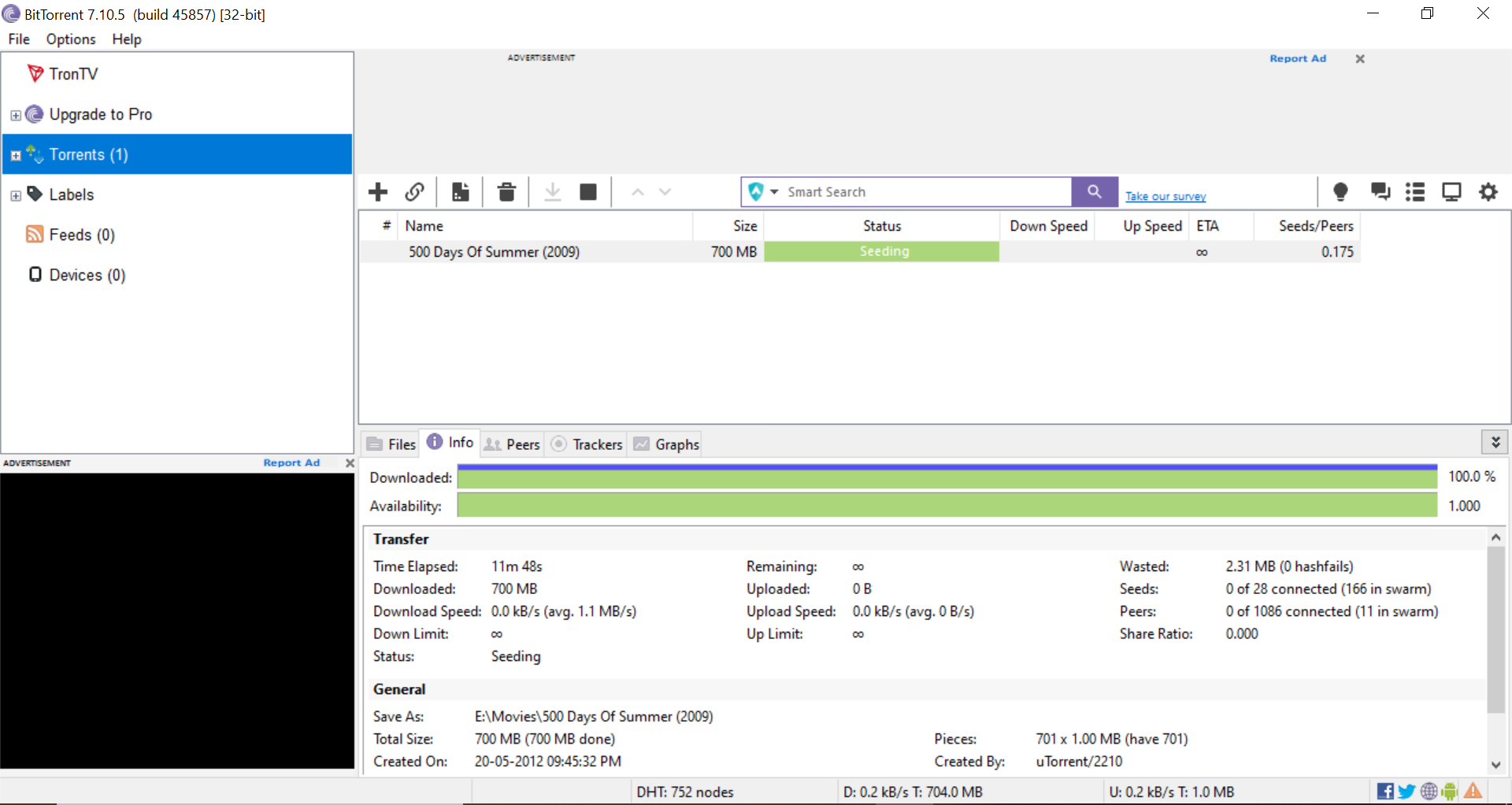This screenshot has height=805, width=1512.
Task: Sort by the Status column header
Action: (882, 226)
